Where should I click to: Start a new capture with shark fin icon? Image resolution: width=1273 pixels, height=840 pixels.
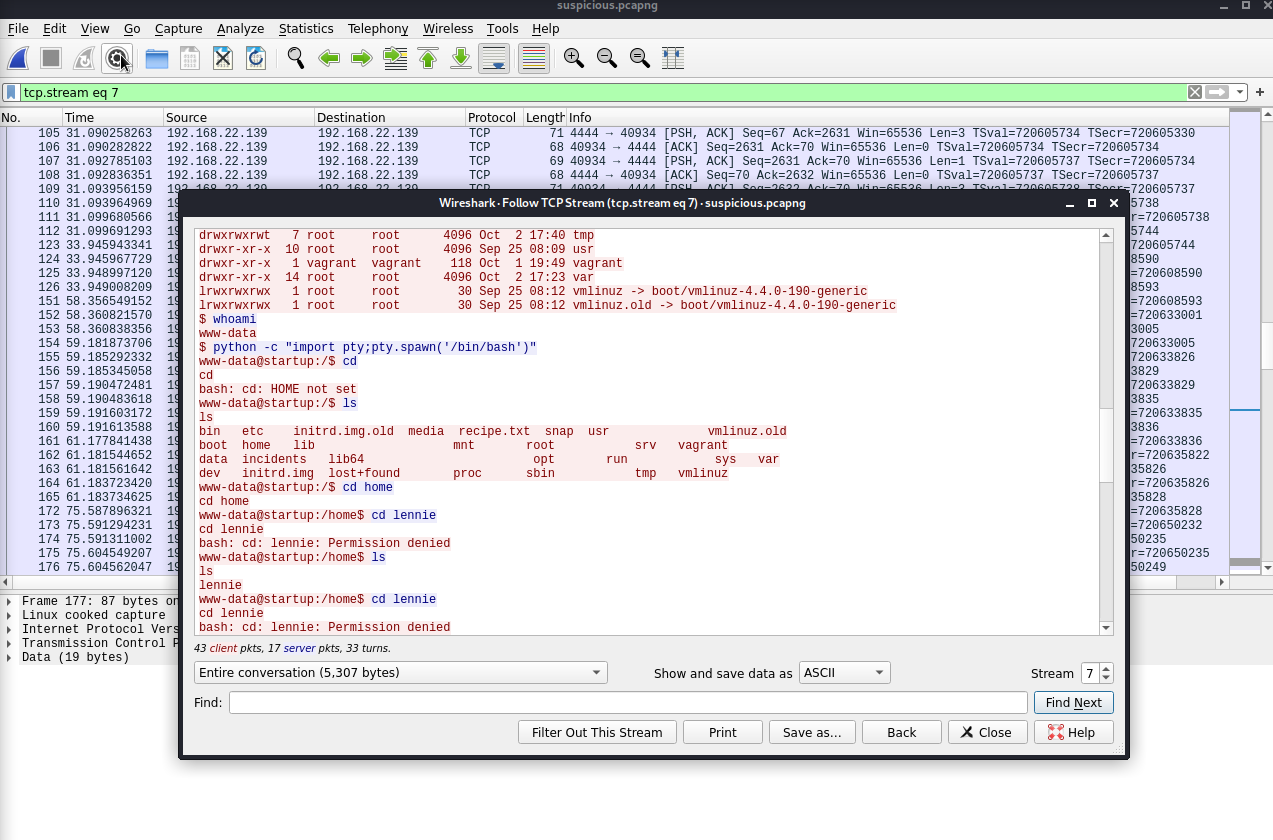[20, 59]
